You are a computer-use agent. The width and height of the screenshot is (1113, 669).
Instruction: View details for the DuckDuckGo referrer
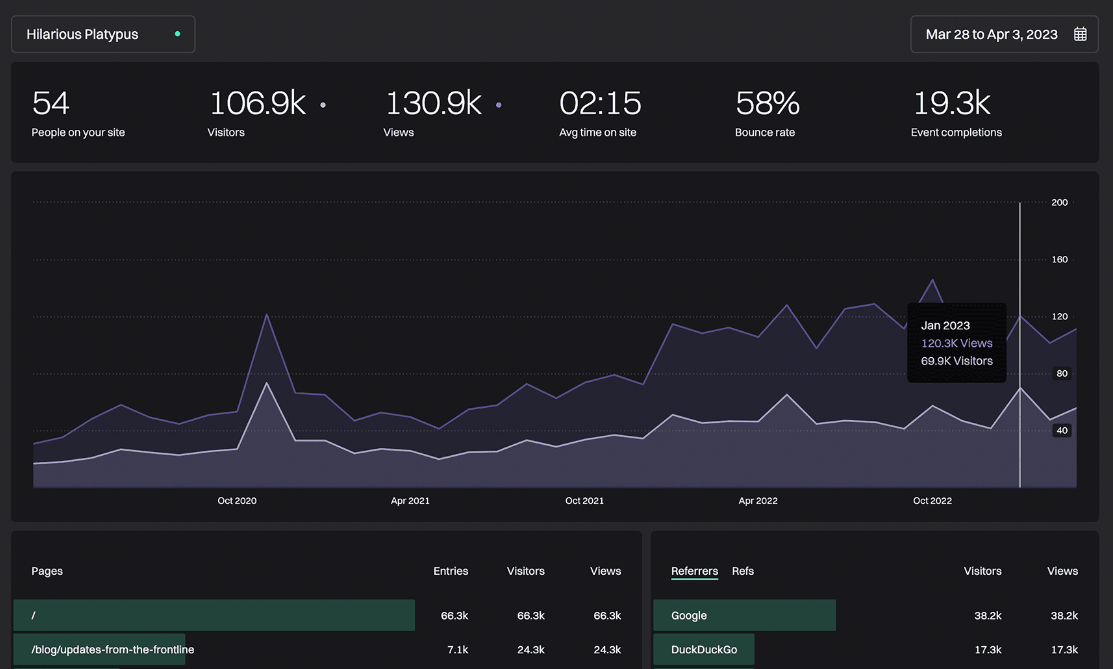coord(703,649)
